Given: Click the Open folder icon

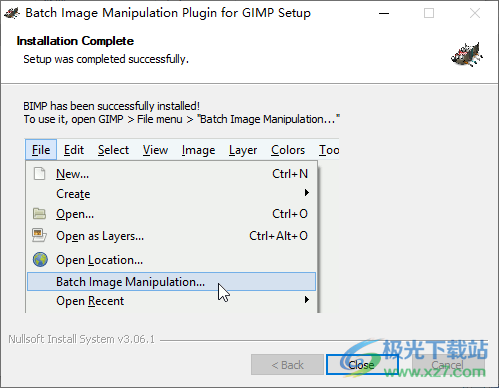Looking at the screenshot, I should point(39,214).
